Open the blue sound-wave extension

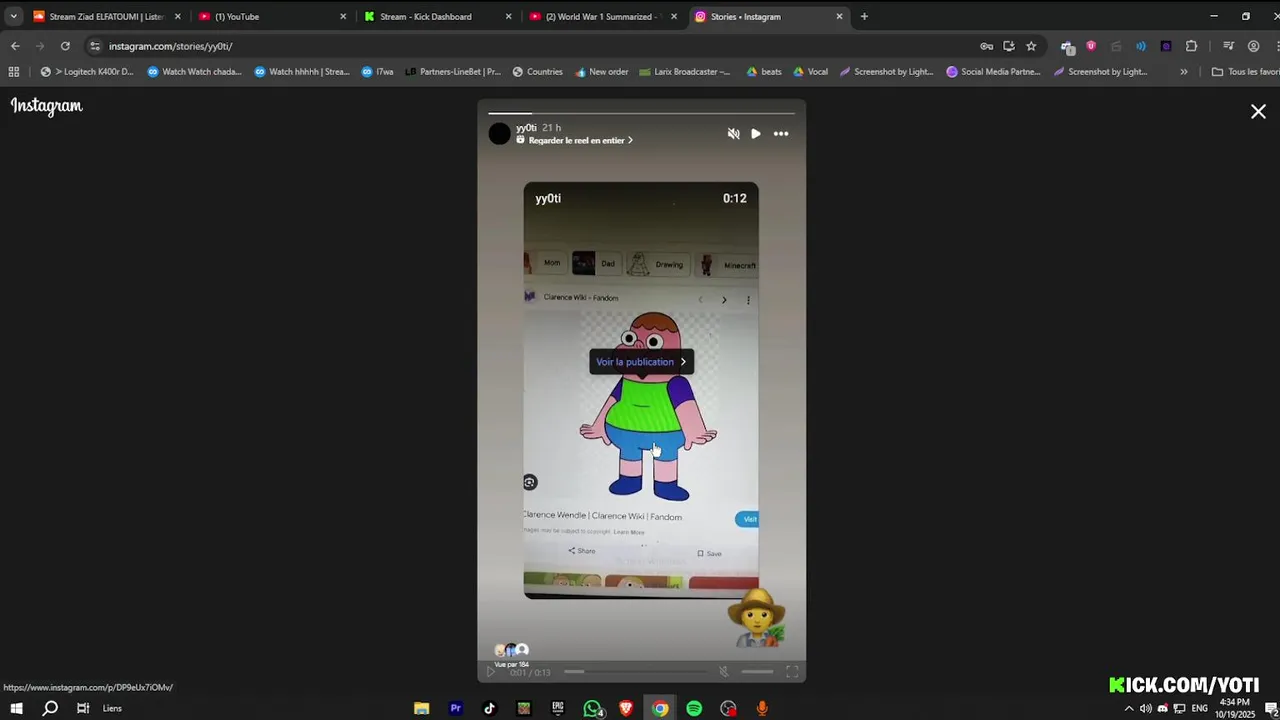point(1141,46)
